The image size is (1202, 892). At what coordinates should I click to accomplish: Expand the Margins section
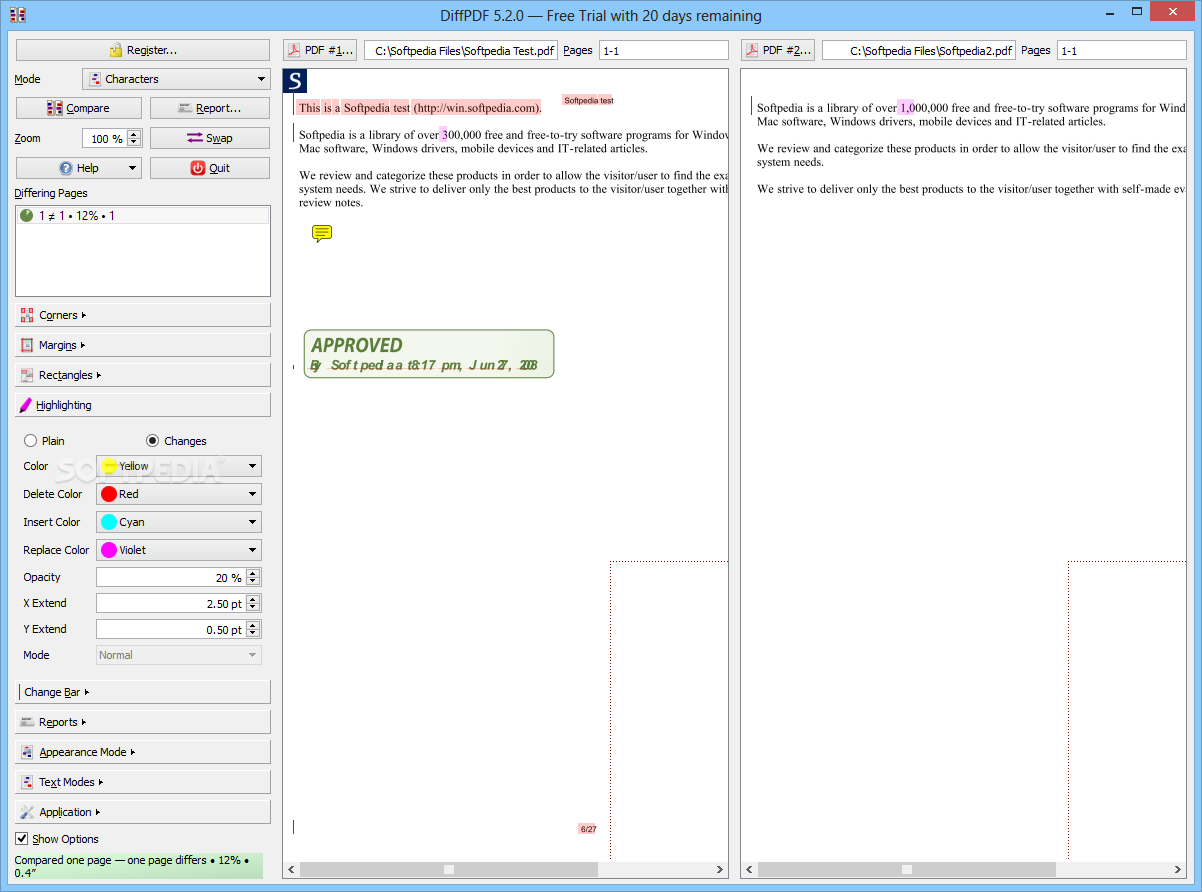[143, 345]
